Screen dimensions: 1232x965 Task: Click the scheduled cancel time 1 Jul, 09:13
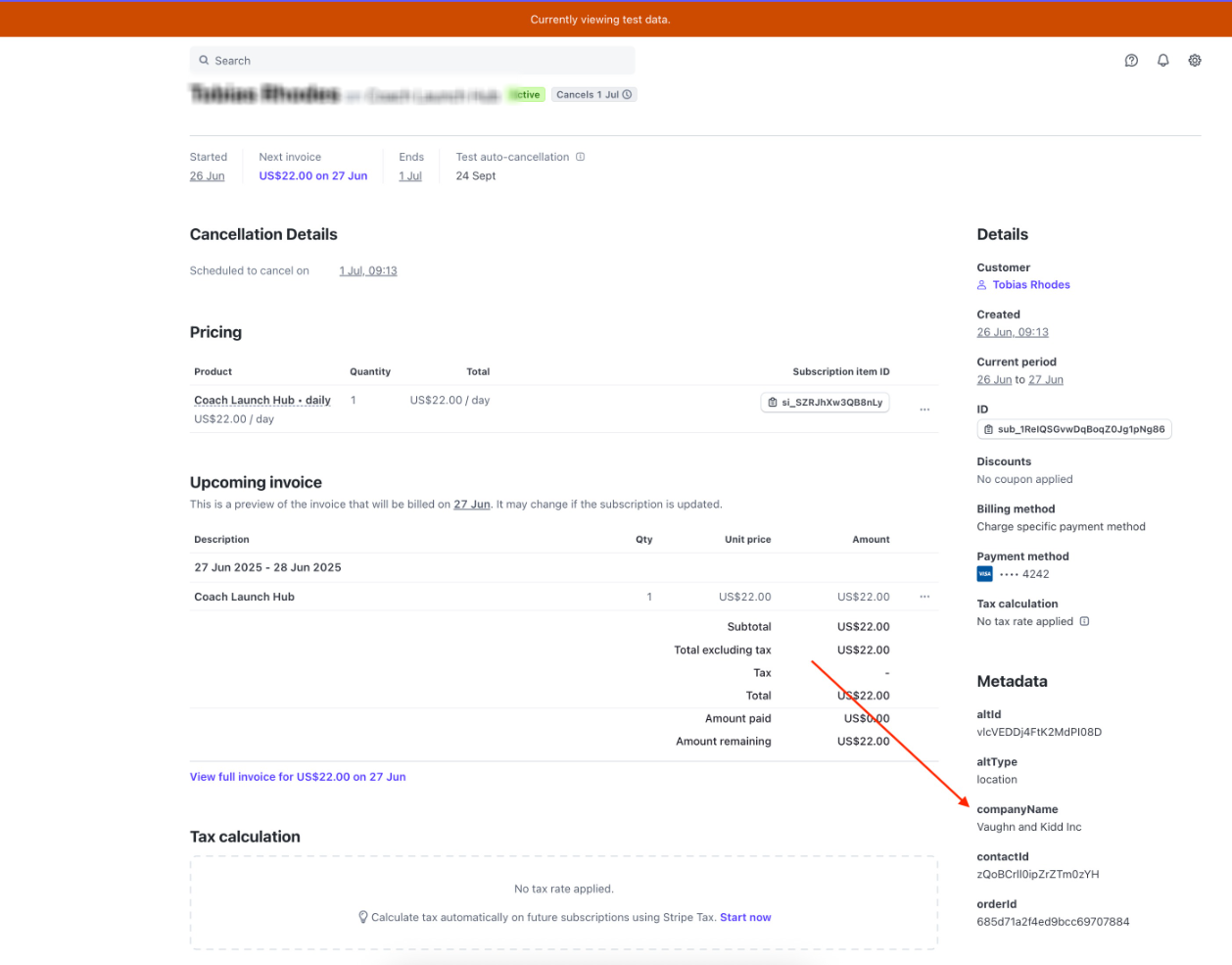pos(368,271)
